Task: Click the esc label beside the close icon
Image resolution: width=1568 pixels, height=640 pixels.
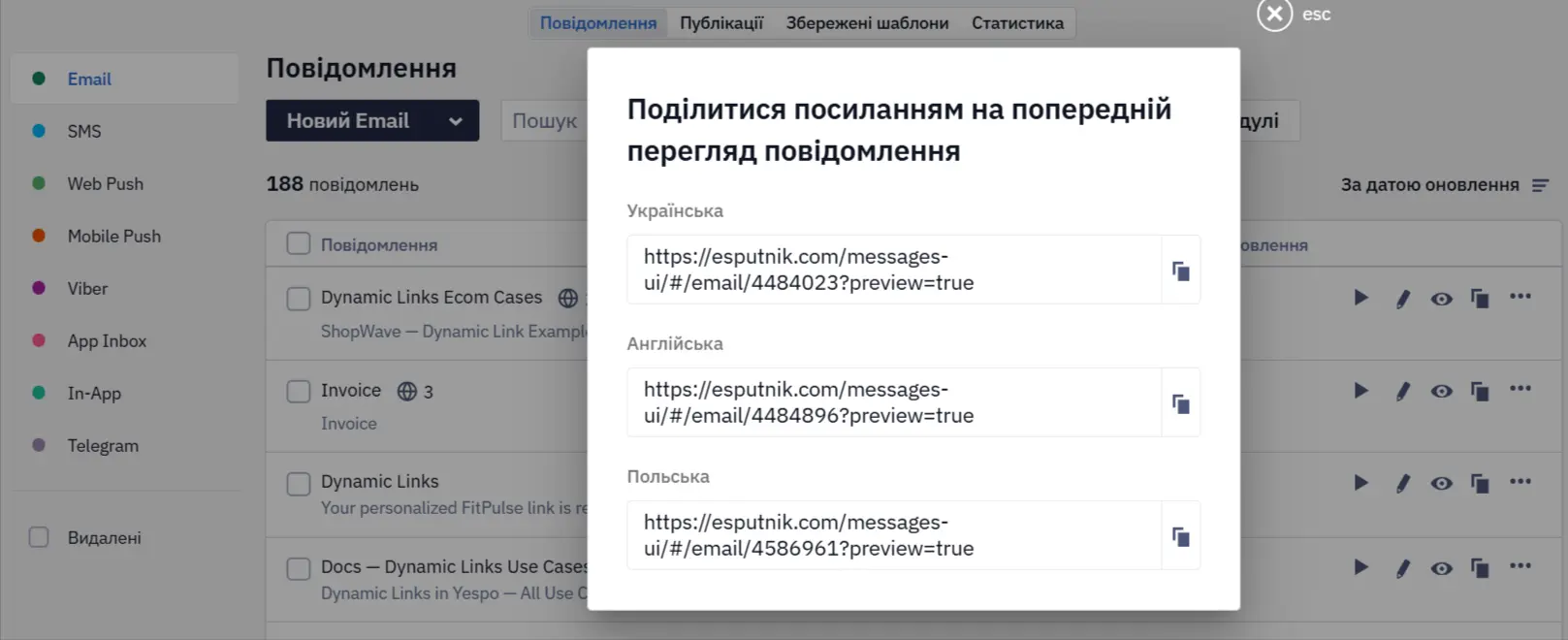Action: pos(1316,15)
